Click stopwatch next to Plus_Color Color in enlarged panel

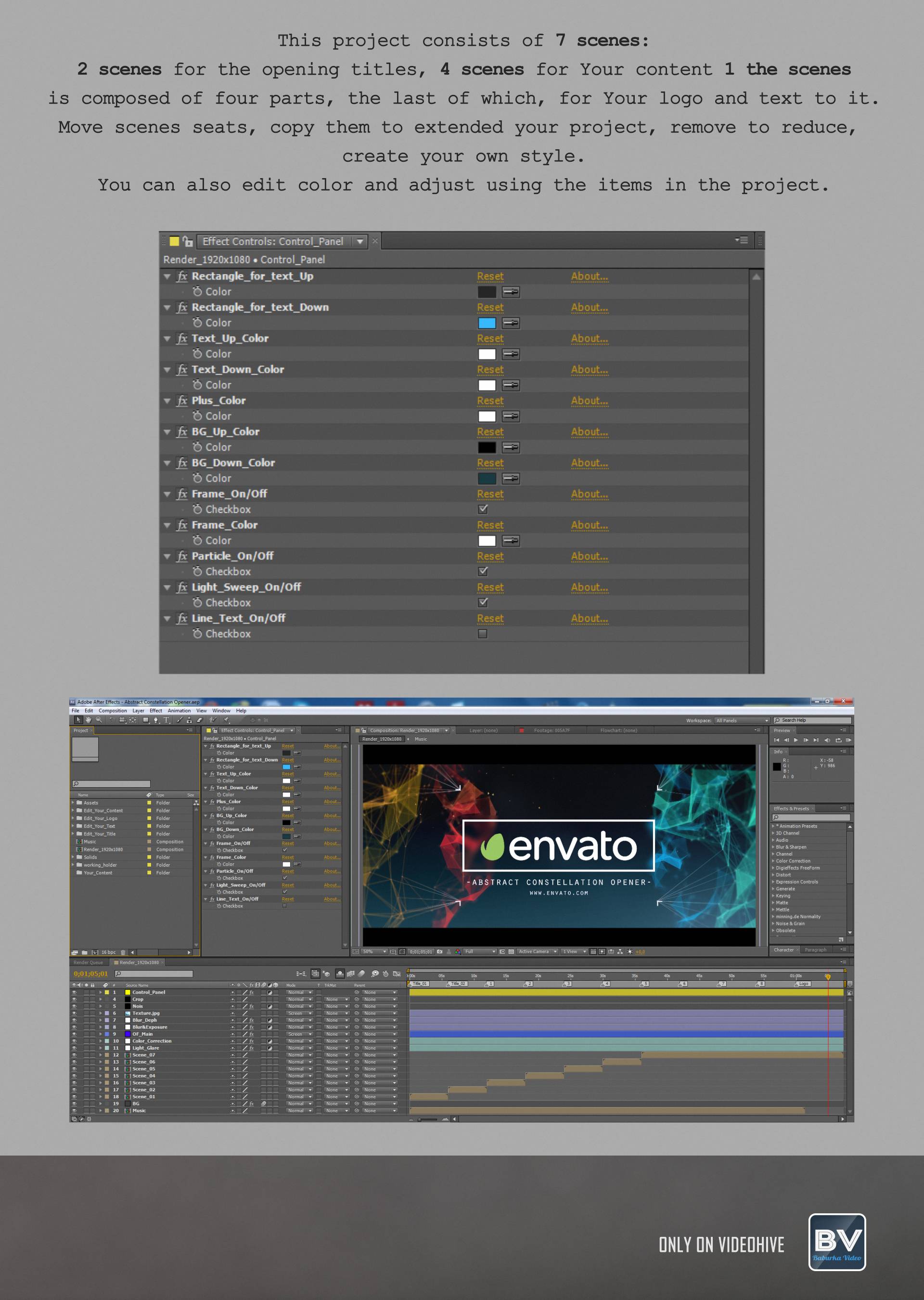pyautogui.click(x=197, y=416)
